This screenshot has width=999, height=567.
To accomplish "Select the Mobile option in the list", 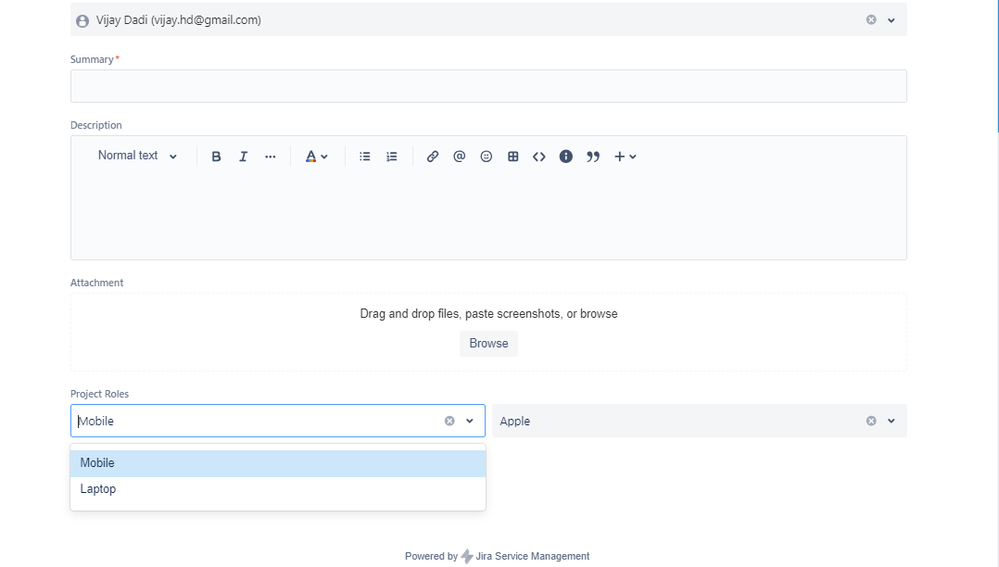I will [278, 463].
